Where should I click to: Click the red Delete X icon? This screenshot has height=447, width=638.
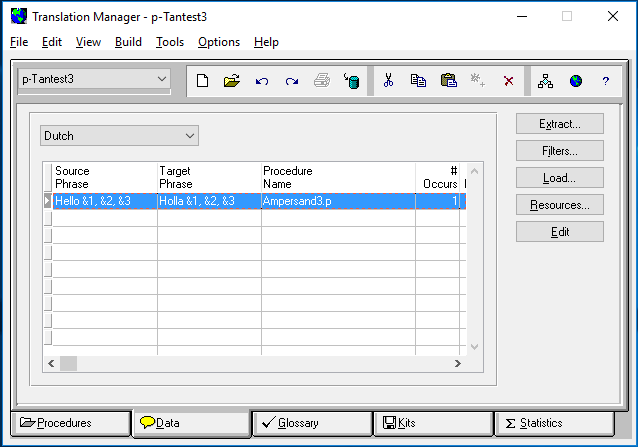click(x=508, y=81)
